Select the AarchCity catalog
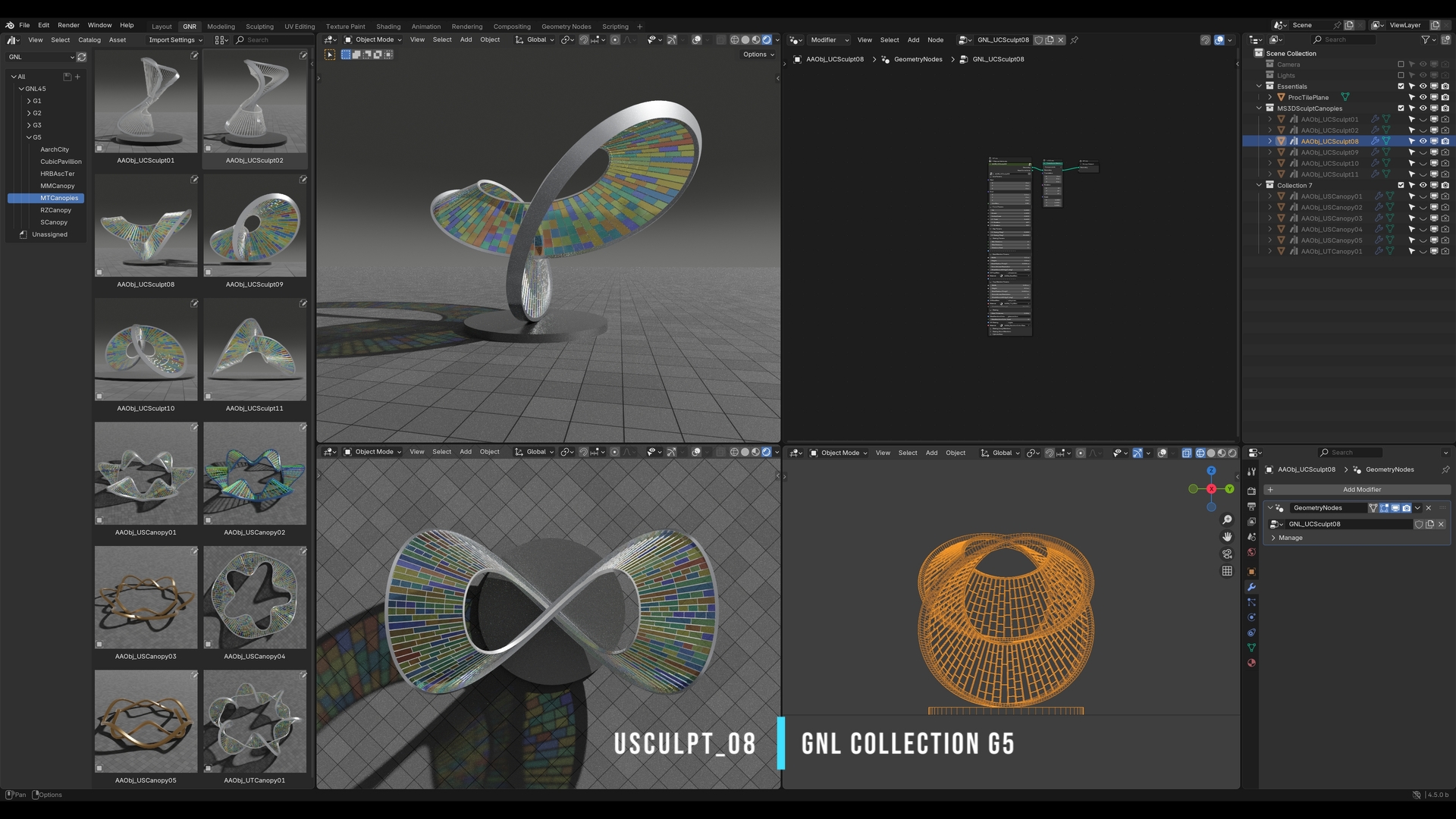Screen dimensions: 1456x819 [x=55, y=149]
